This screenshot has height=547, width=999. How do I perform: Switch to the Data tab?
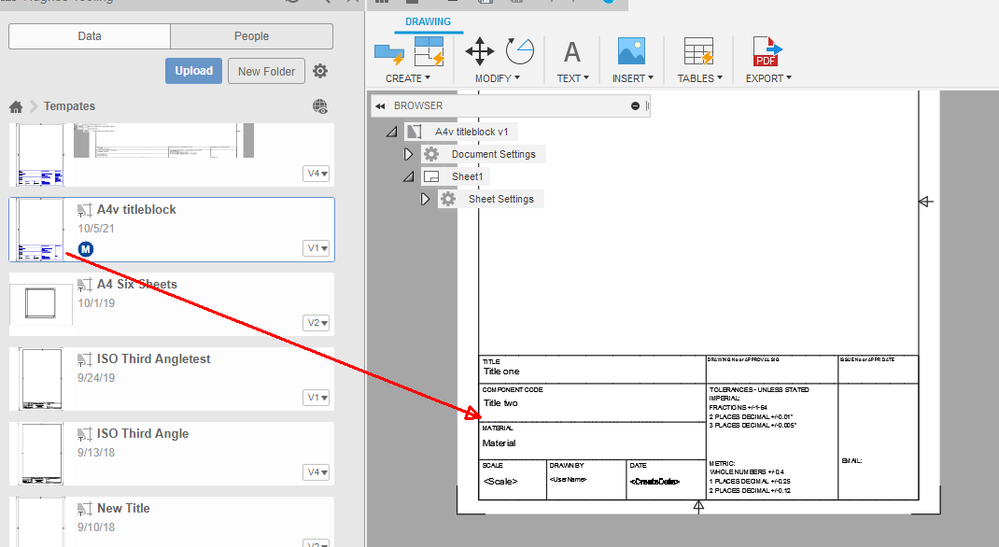coord(89,36)
